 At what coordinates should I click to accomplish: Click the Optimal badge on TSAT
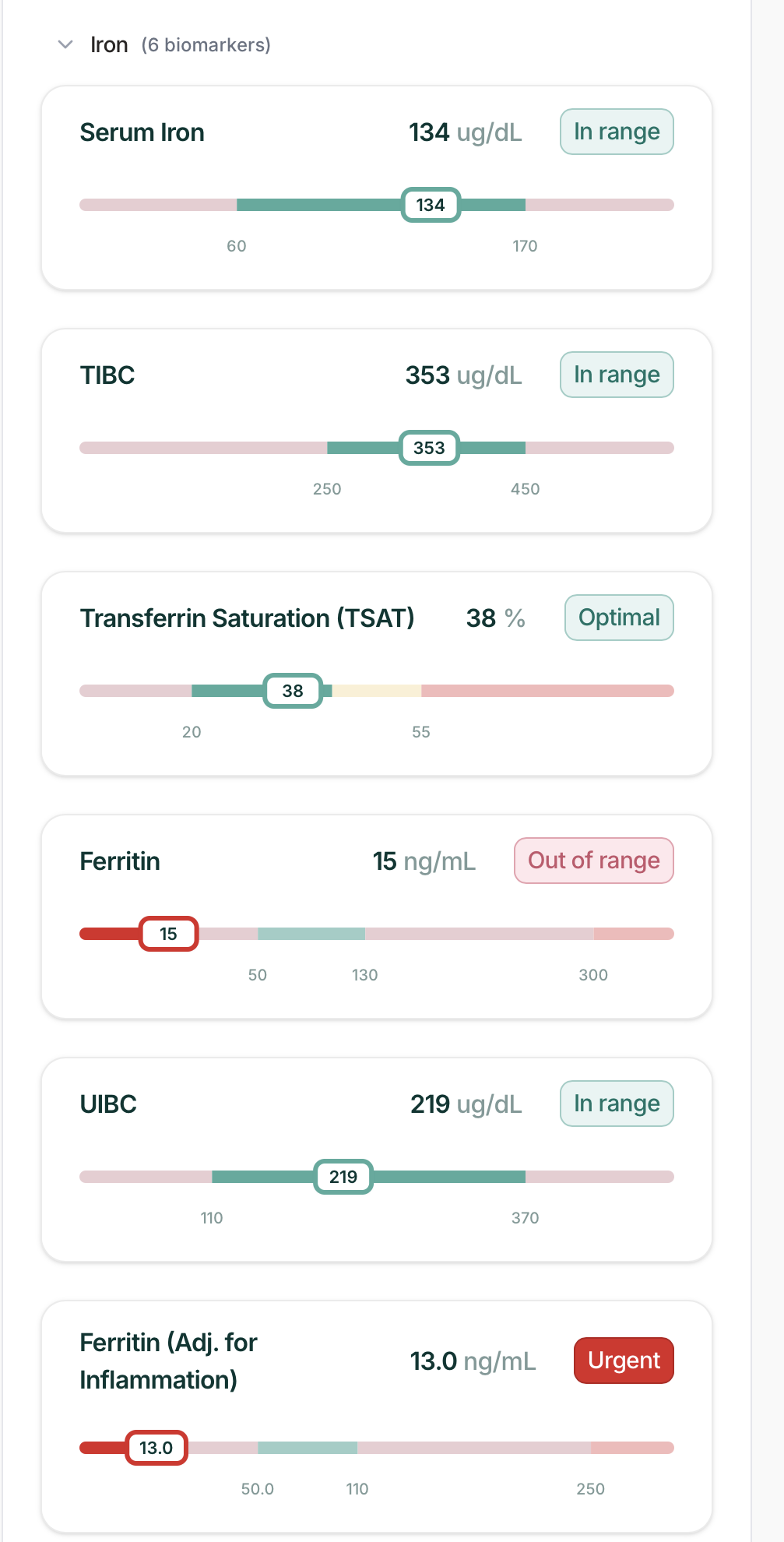(x=619, y=618)
